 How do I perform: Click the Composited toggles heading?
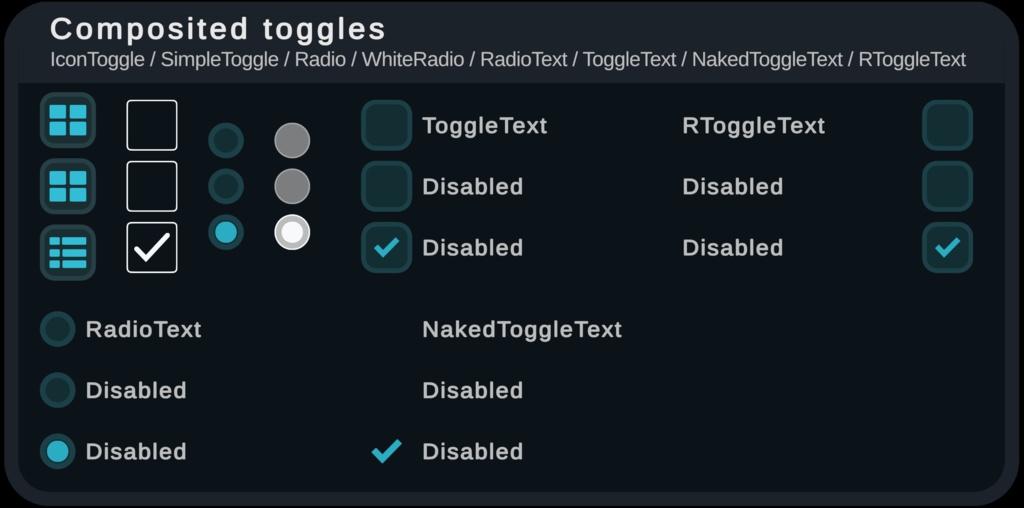pos(218,29)
